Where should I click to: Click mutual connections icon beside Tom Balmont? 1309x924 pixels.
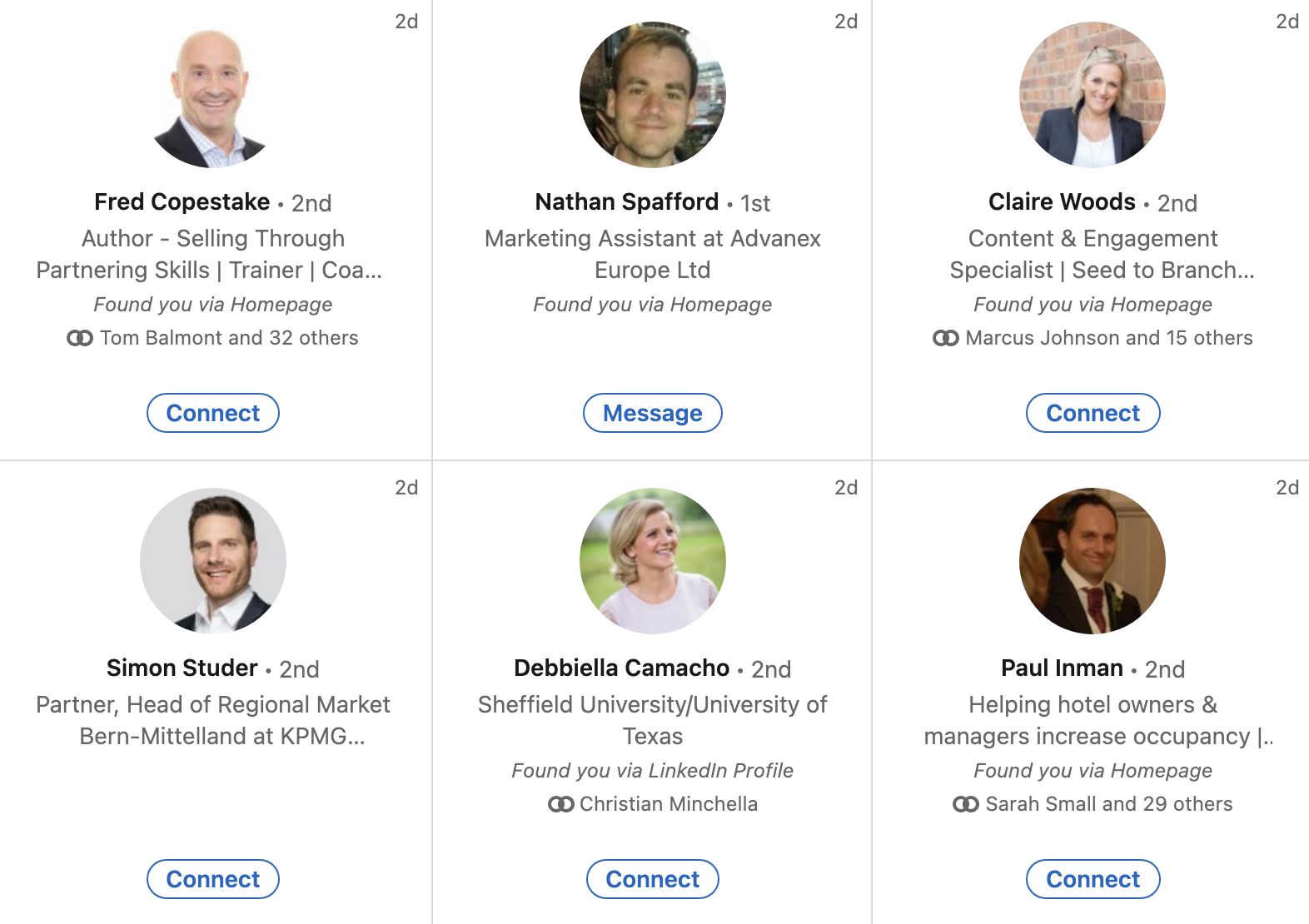tap(80, 338)
